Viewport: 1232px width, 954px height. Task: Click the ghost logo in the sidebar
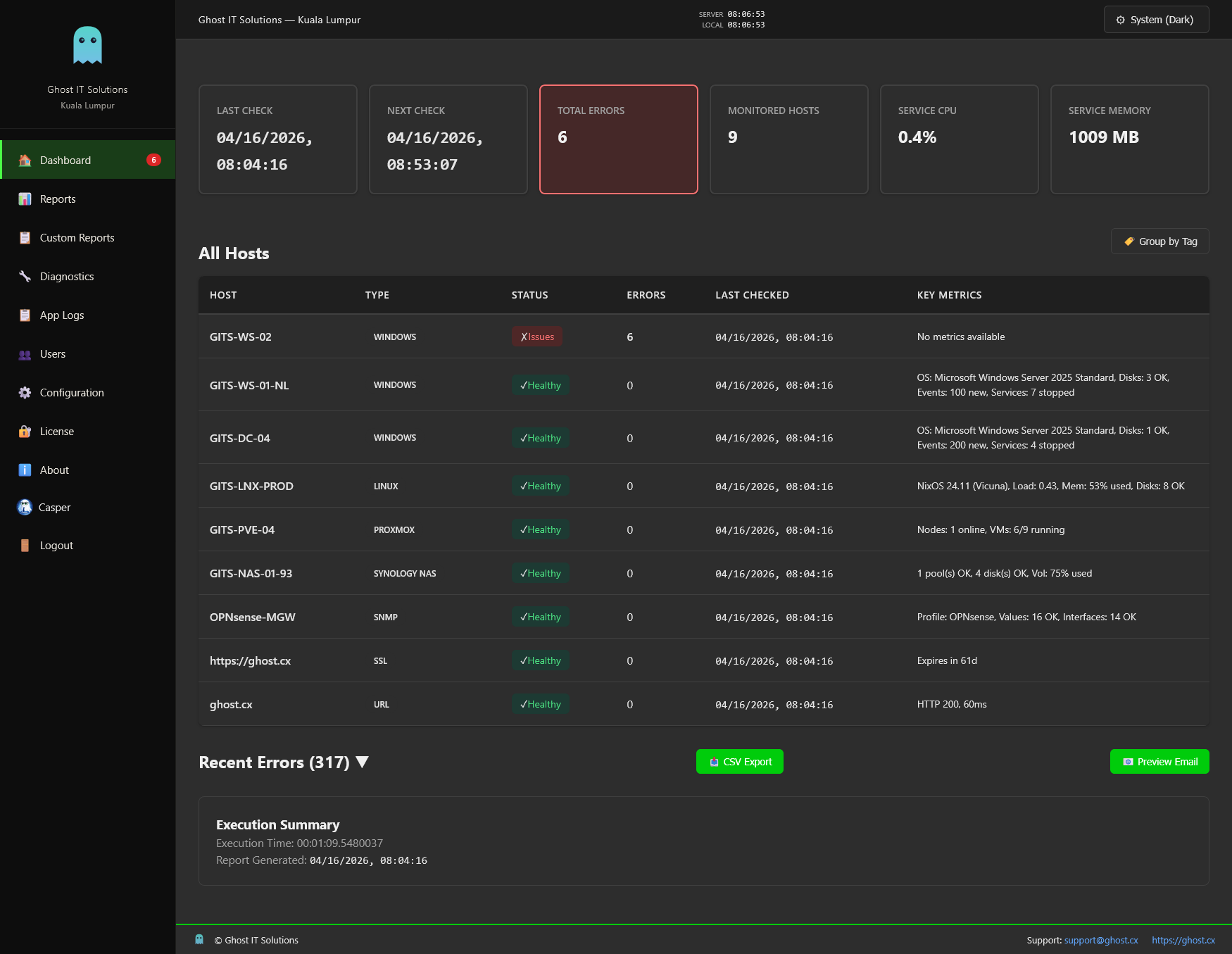(x=87, y=45)
